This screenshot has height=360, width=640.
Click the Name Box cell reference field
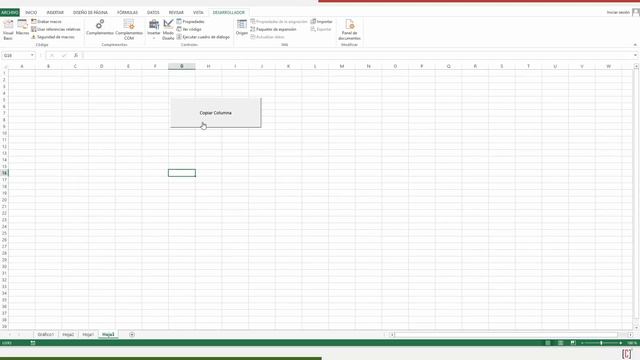(x=16, y=55)
